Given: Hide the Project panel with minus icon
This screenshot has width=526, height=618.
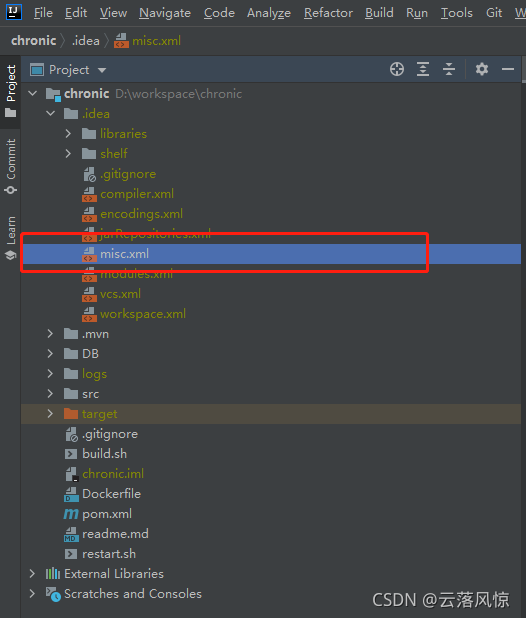Looking at the screenshot, I should 508,69.
